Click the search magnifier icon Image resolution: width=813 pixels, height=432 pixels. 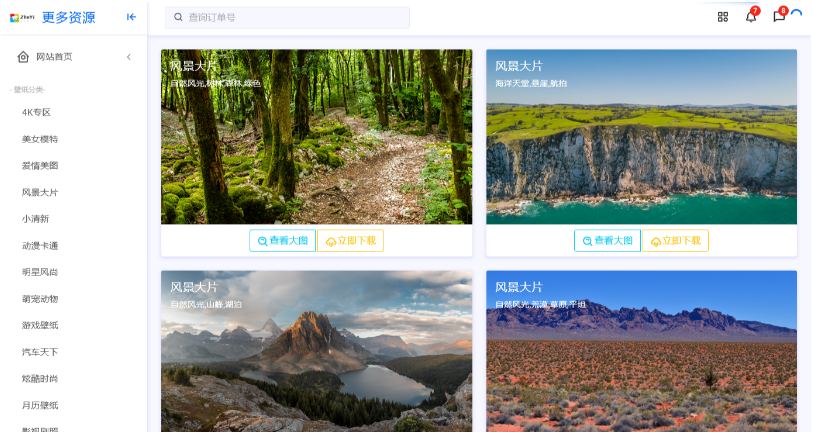[178, 17]
